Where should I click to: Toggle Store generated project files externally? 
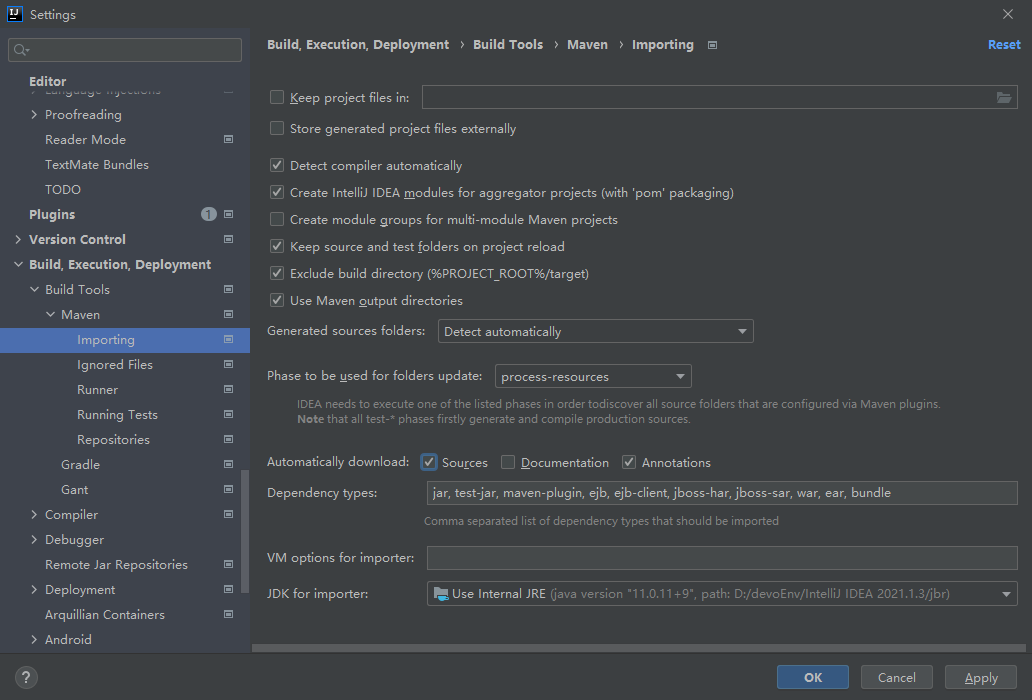coord(277,128)
